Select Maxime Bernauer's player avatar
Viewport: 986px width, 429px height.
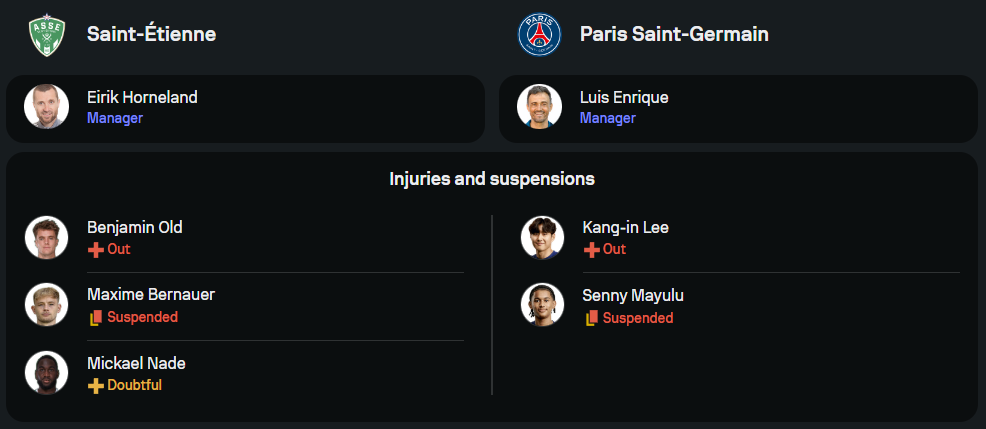[46, 305]
